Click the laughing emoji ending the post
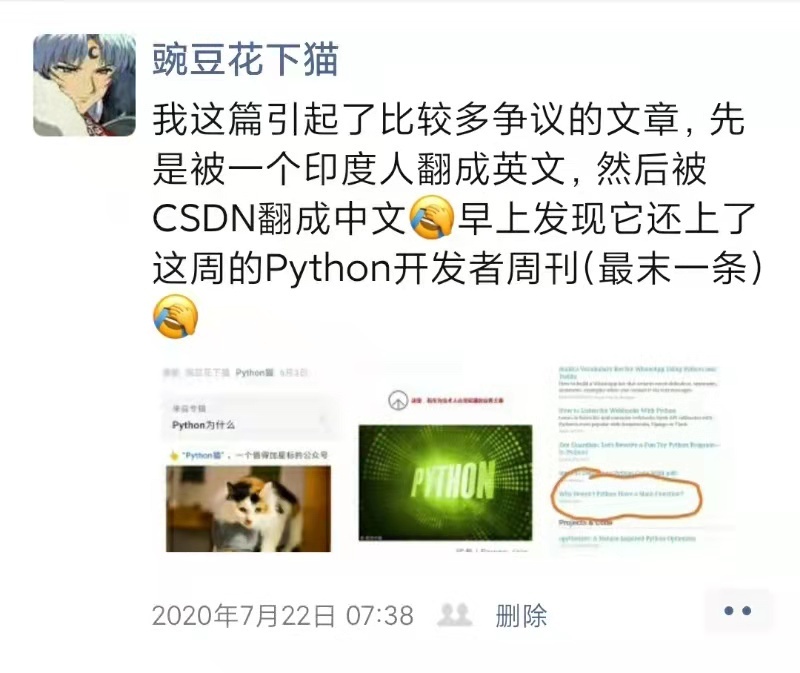Viewport: 800px width, 673px height. [x=176, y=316]
